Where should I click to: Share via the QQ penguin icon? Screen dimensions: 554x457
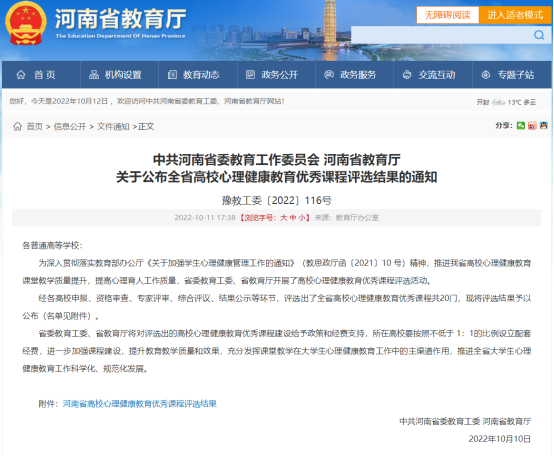tap(543, 125)
